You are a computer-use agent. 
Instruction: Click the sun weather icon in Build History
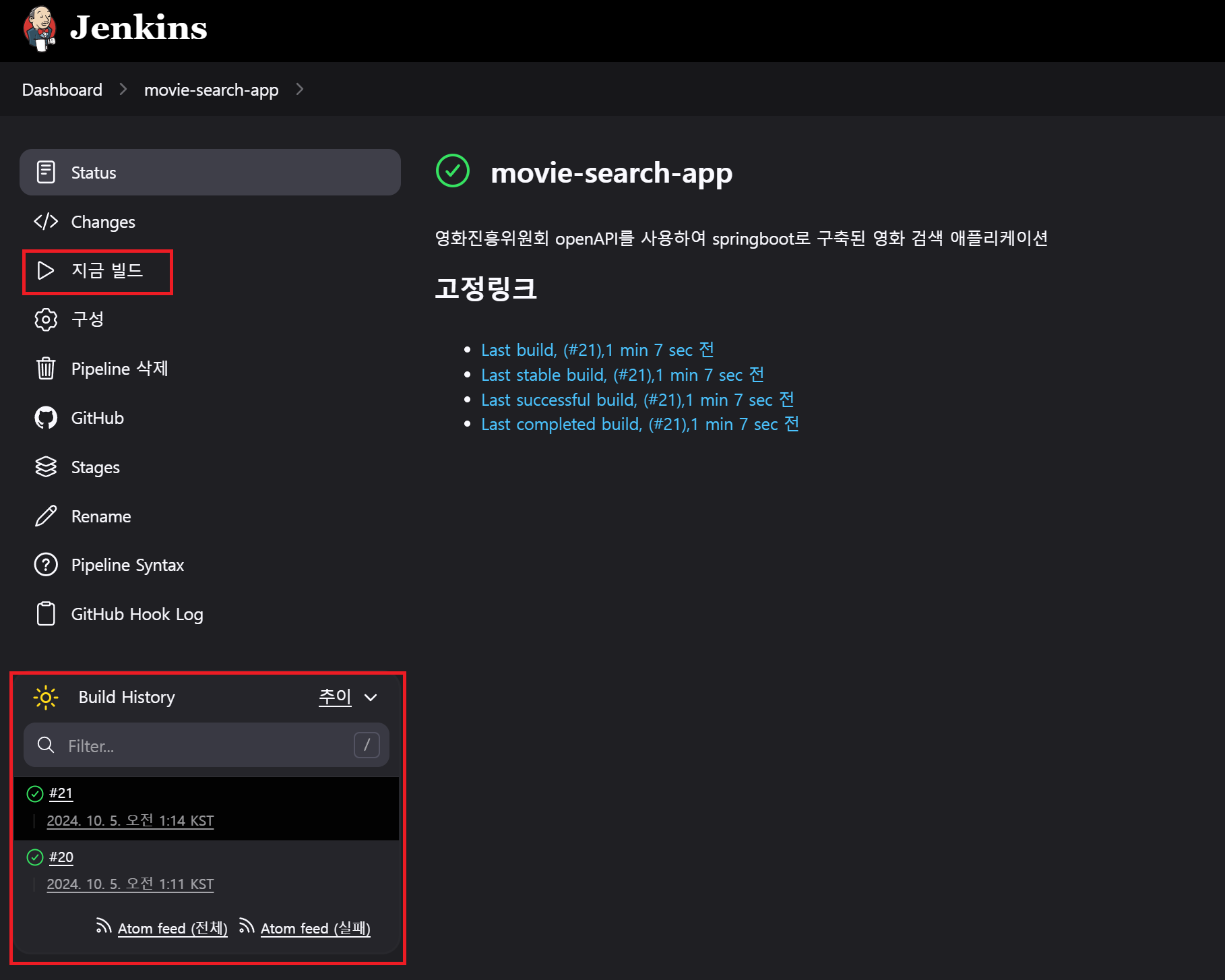(x=46, y=698)
